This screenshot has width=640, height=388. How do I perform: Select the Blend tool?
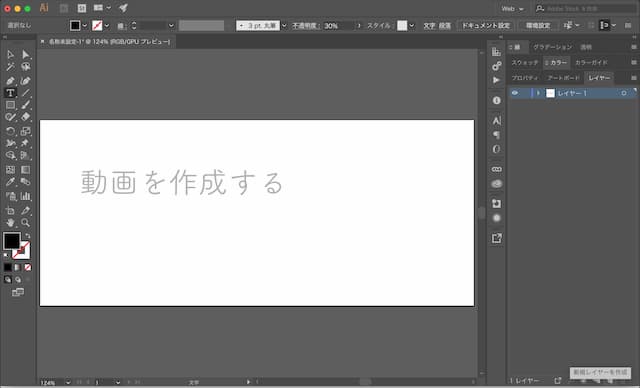point(26,182)
